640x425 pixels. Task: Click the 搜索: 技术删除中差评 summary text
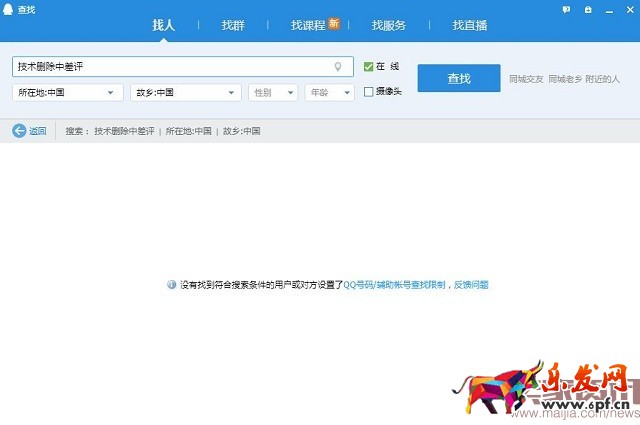(x=110, y=131)
